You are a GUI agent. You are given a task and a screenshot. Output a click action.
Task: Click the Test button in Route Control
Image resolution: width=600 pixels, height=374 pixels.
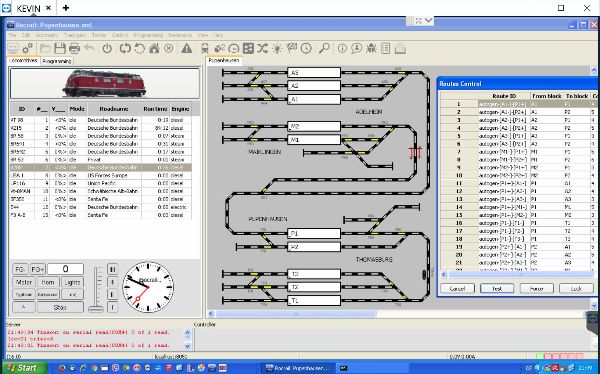(497, 289)
